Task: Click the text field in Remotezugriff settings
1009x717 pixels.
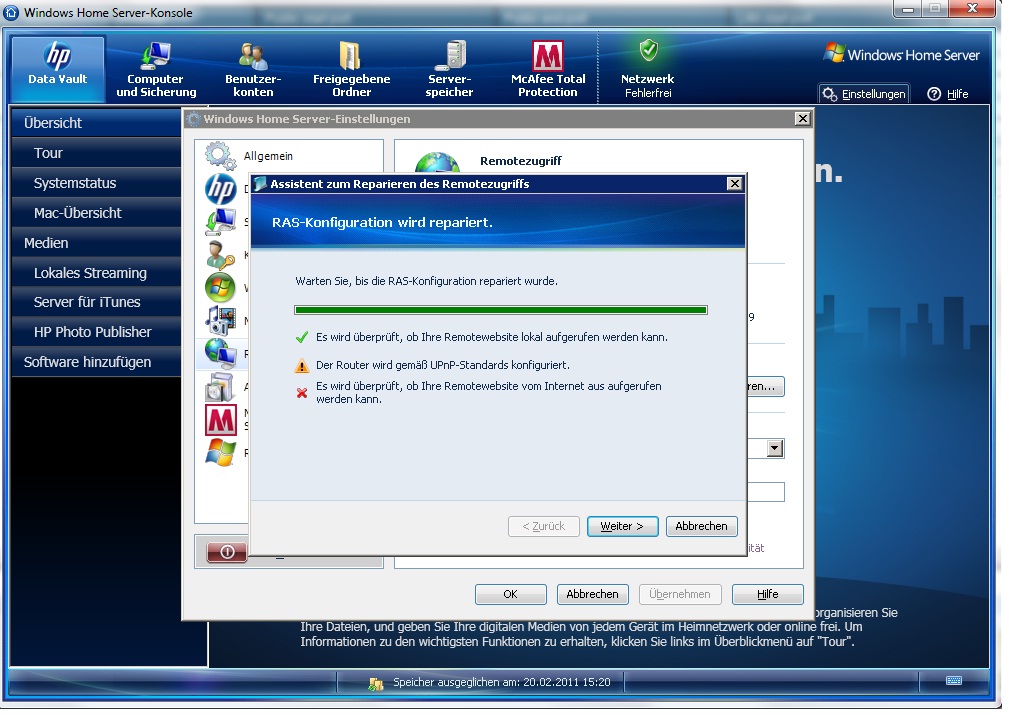Action: 766,492
